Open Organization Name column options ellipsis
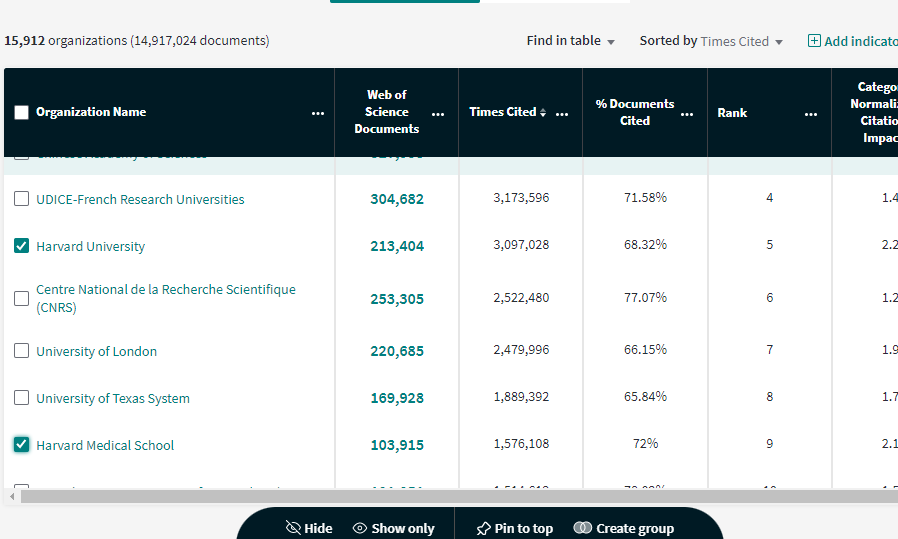Viewport: 898px width, 539px height. (x=318, y=113)
